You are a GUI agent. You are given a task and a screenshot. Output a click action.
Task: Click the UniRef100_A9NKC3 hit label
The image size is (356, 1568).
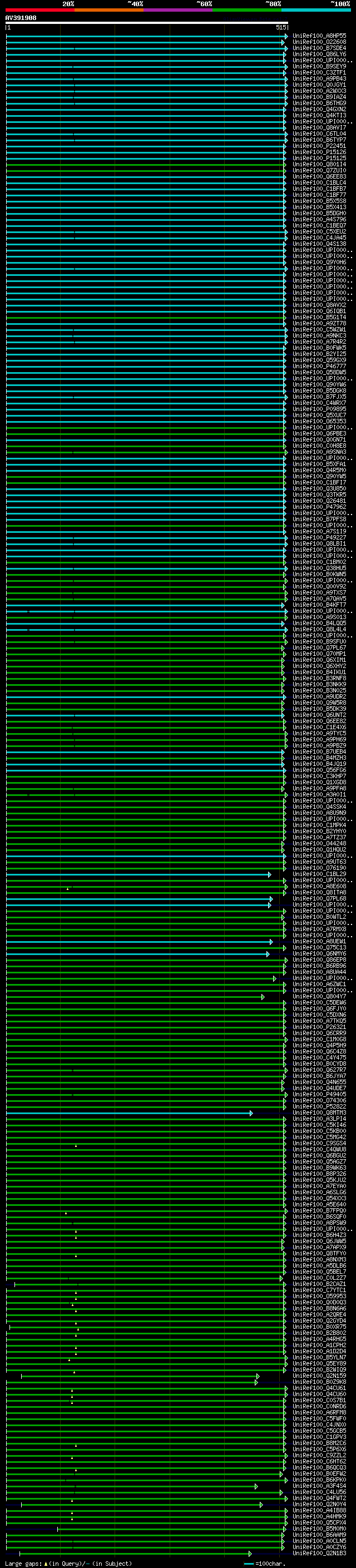pos(319,335)
